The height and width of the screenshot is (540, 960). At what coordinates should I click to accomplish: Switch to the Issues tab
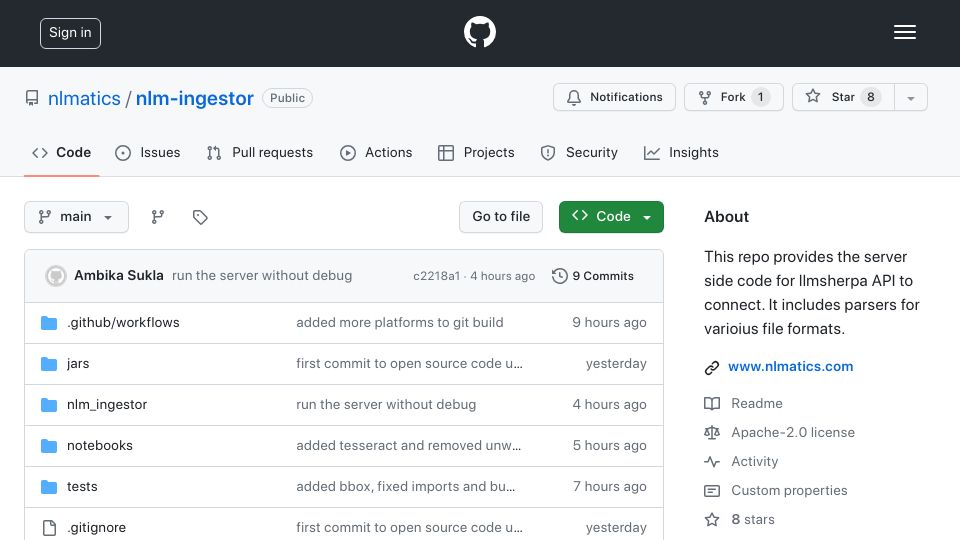[148, 152]
